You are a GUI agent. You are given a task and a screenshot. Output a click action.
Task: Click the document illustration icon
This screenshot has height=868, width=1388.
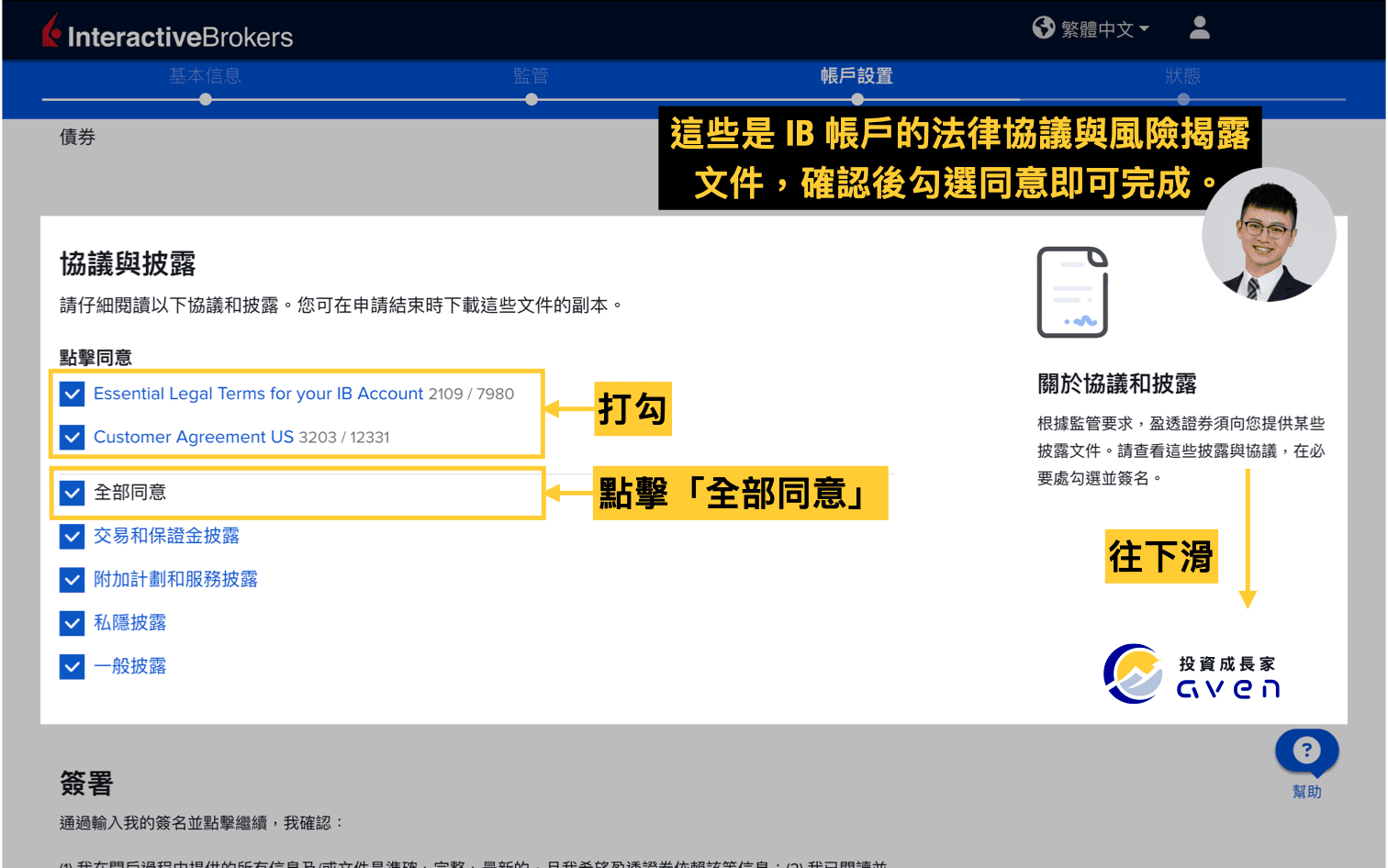tap(1072, 292)
